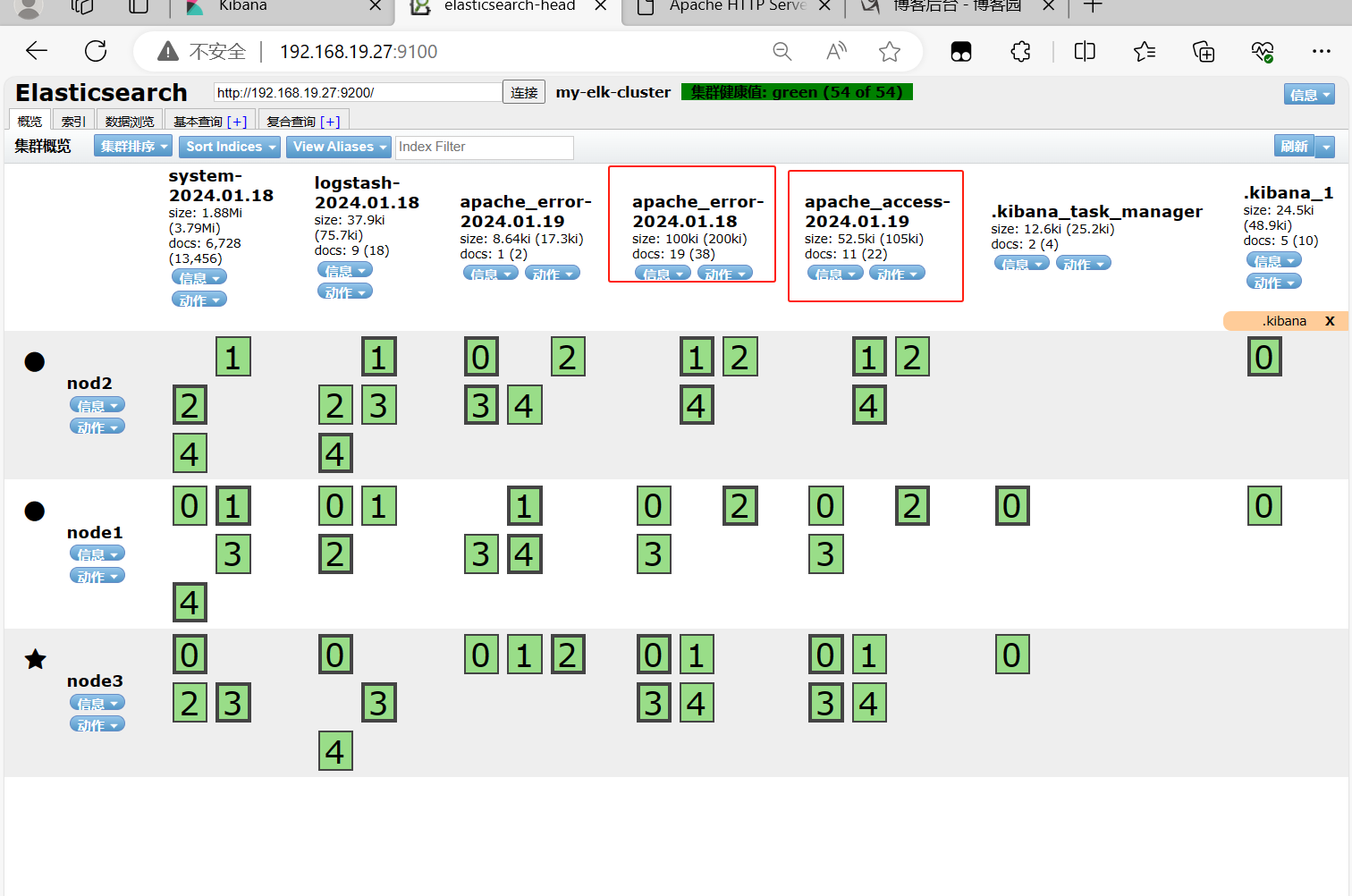Open 动作 dropdown for apache_access-2024.01.19 index

coord(897,274)
